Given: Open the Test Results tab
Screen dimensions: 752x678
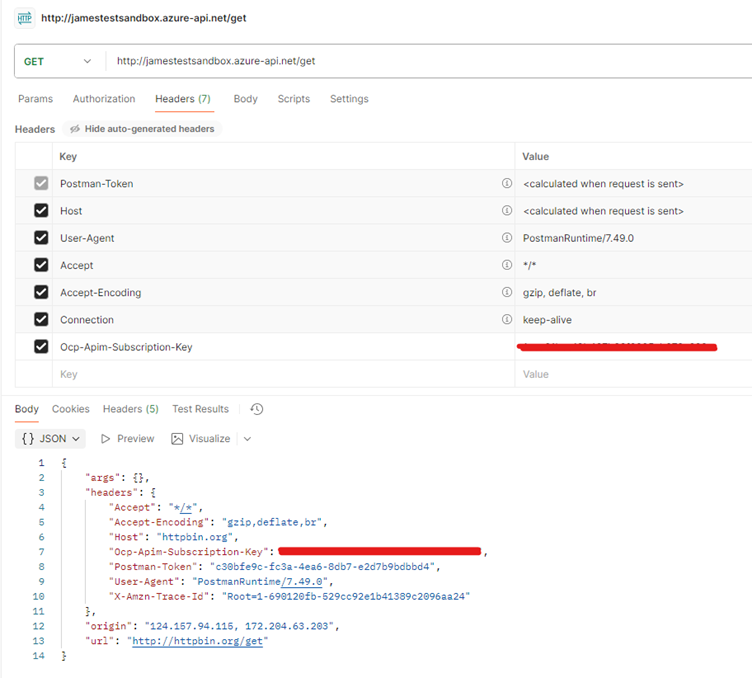Looking at the screenshot, I should [200, 409].
